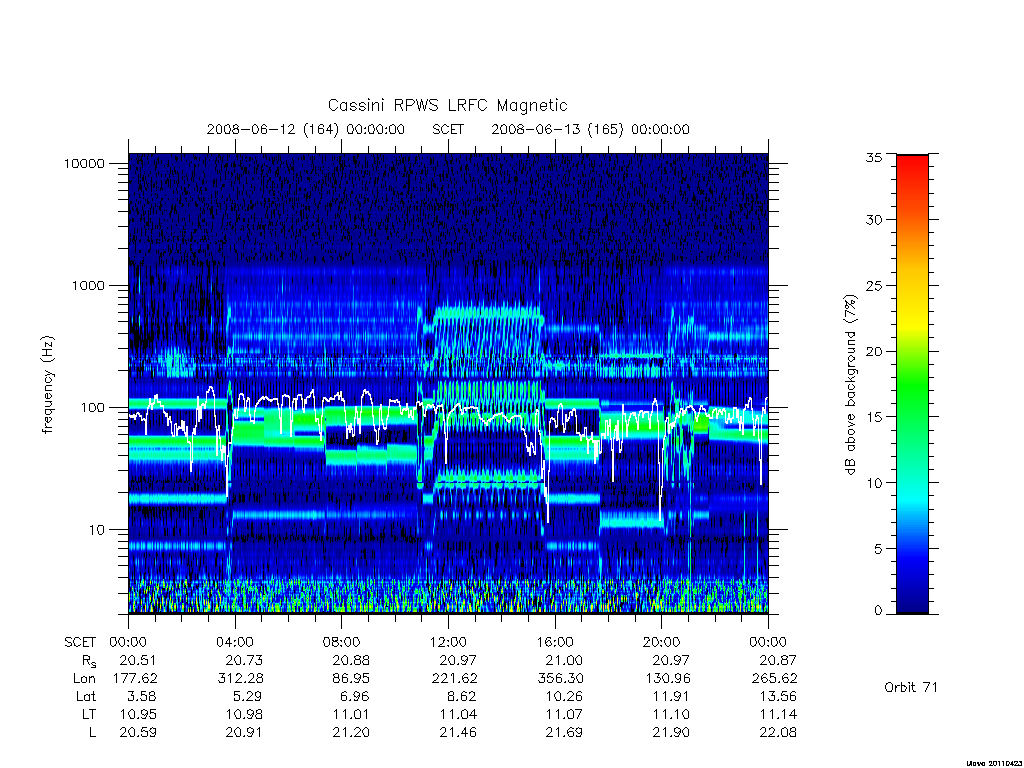This screenshot has width=1024, height=768.
Task: Click the Lon value 312.28
Action: click(x=240, y=679)
